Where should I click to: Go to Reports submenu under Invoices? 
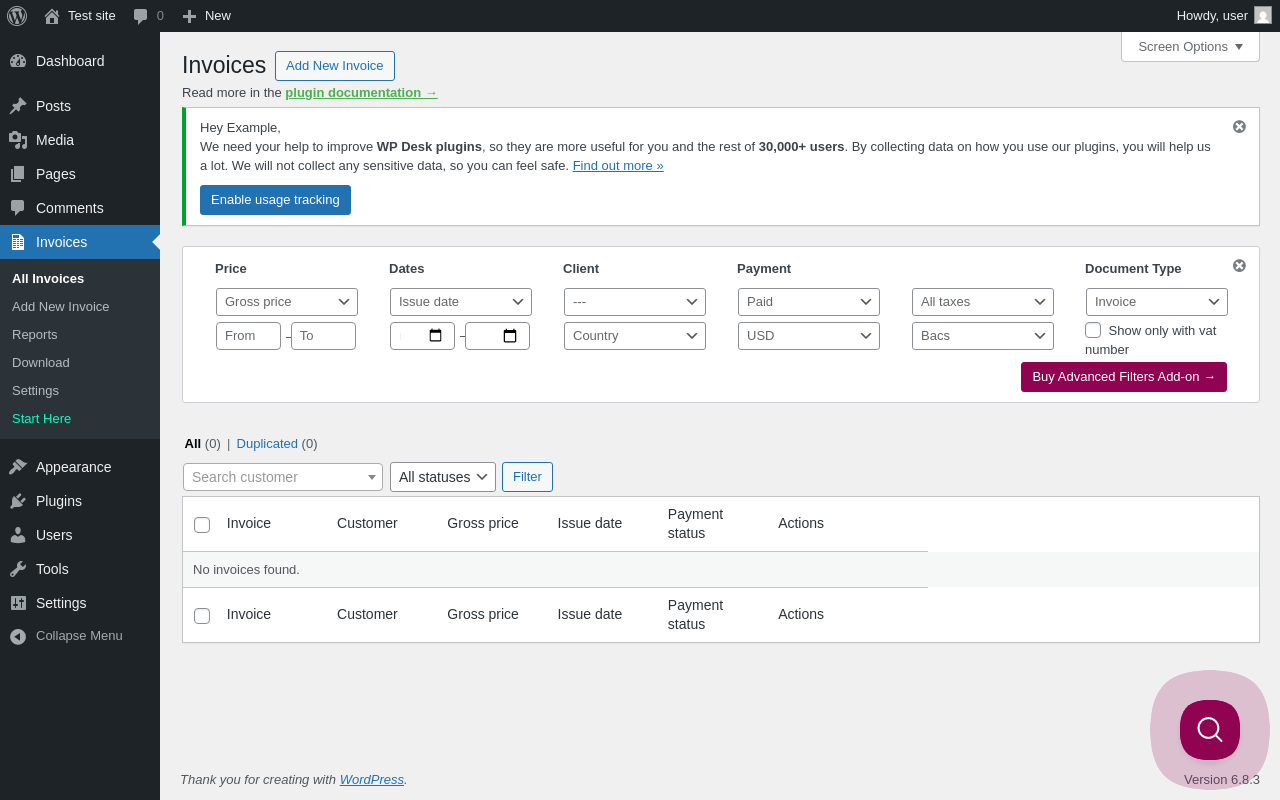tap(35, 335)
